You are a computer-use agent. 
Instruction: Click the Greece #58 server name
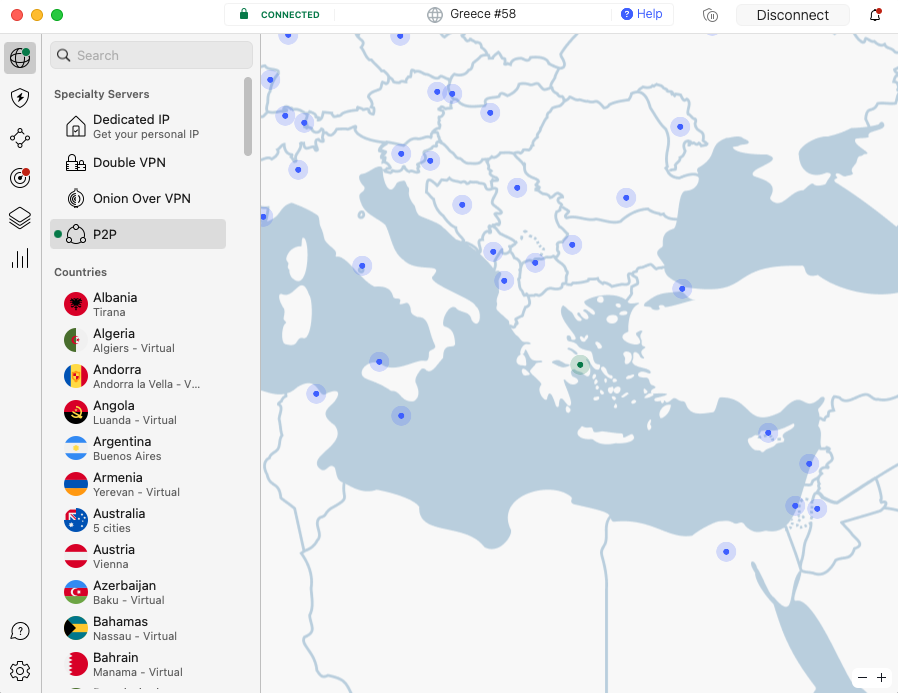click(x=483, y=14)
